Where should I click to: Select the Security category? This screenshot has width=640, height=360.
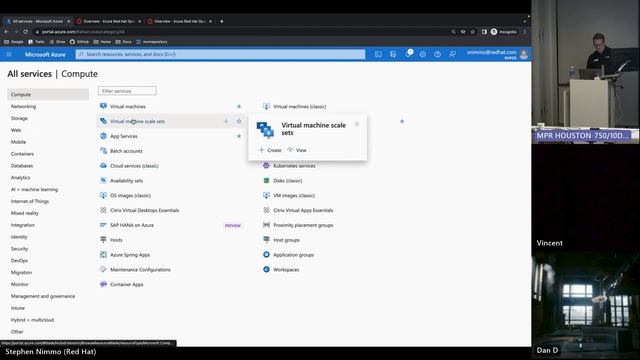click(x=19, y=249)
